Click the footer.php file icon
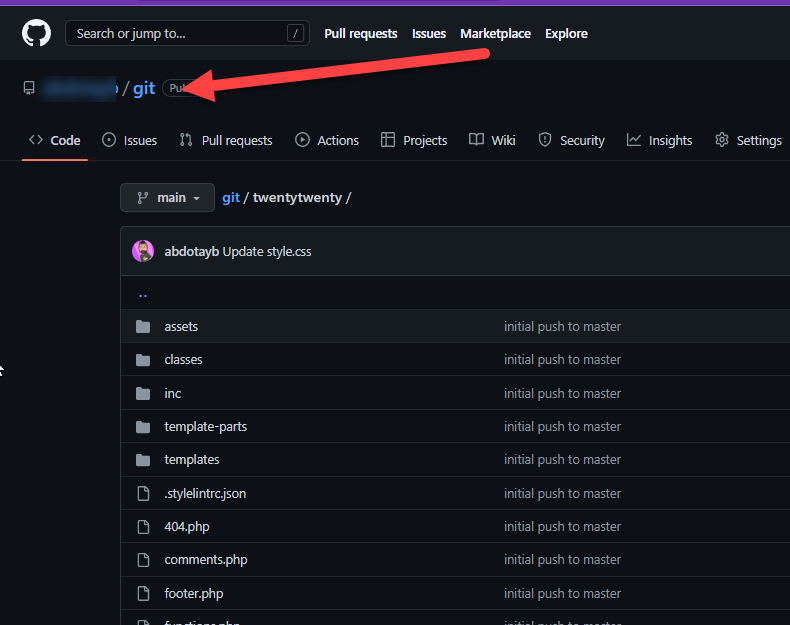 pyautogui.click(x=143, y=593)
